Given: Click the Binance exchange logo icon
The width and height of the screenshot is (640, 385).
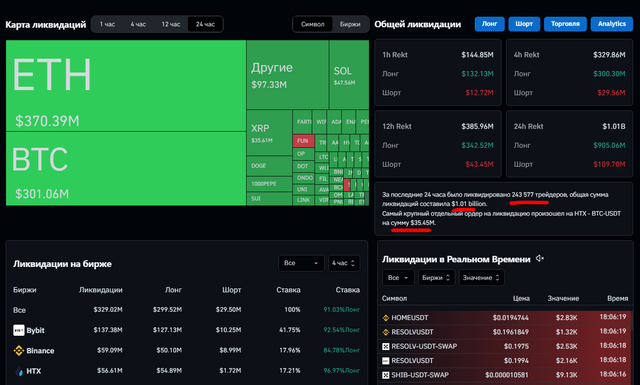Looking at the screenshot, I should [19, 351].
